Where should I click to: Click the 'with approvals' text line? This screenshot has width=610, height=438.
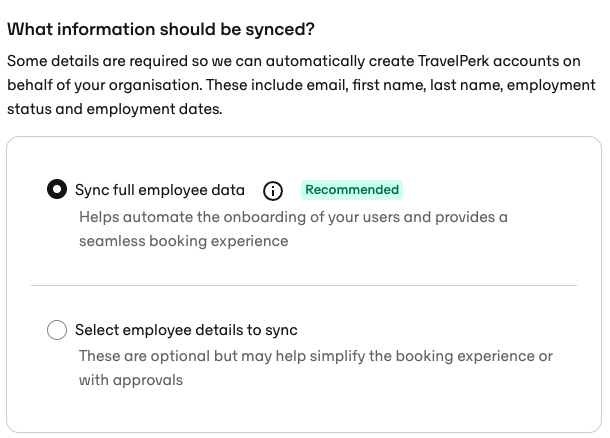pyautogui.click(x=131, y=380)
